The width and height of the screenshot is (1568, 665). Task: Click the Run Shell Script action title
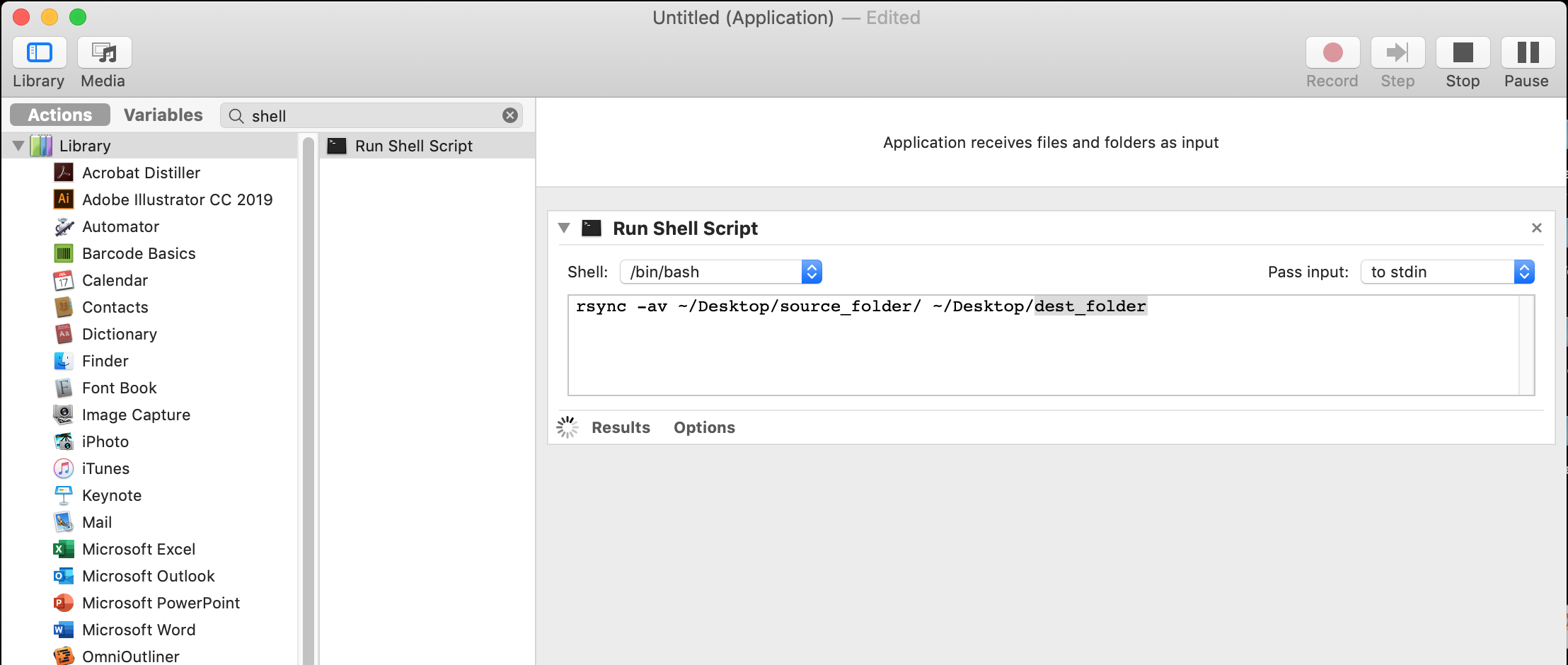pos(685,228)
